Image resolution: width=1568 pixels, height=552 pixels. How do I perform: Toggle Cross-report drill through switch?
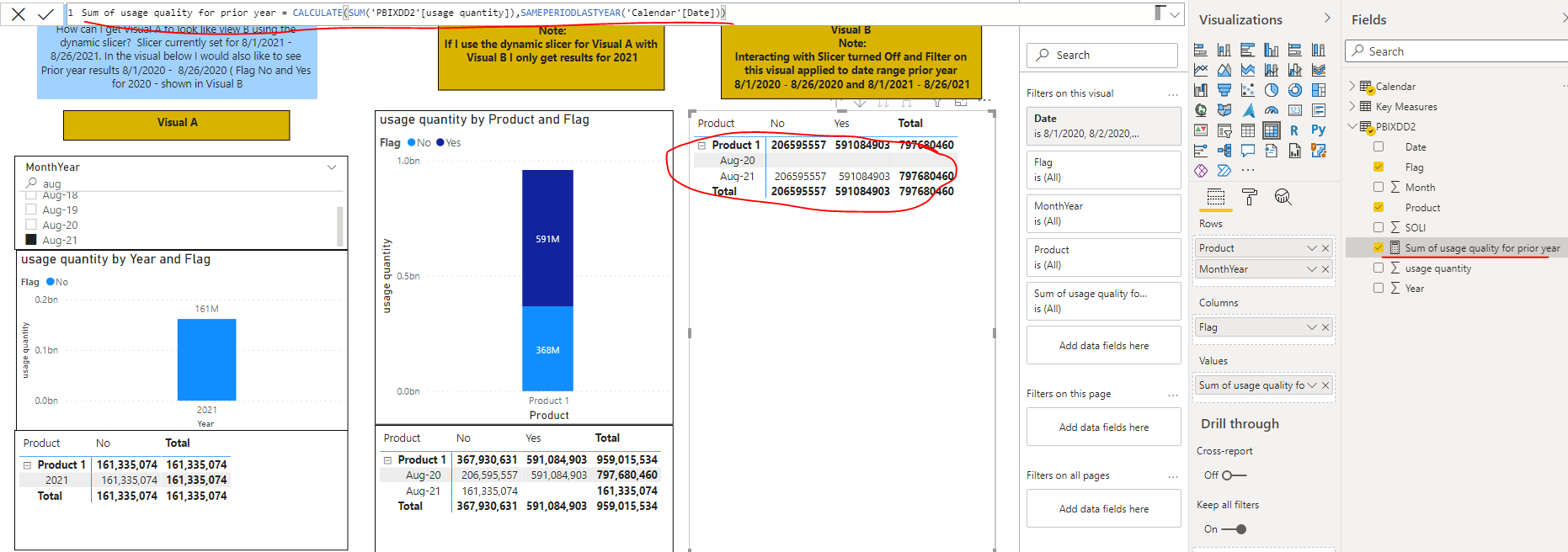(1234, 475)
